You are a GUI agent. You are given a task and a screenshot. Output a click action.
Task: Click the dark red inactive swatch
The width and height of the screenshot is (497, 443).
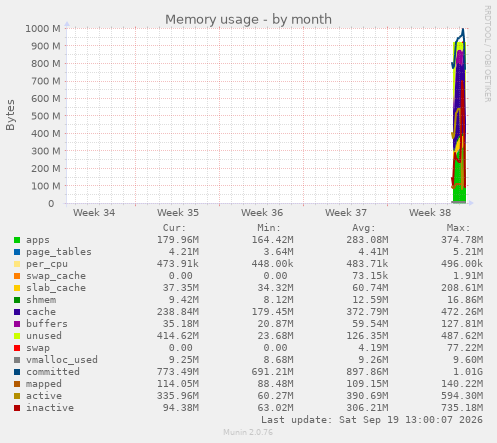coord(17,408)
